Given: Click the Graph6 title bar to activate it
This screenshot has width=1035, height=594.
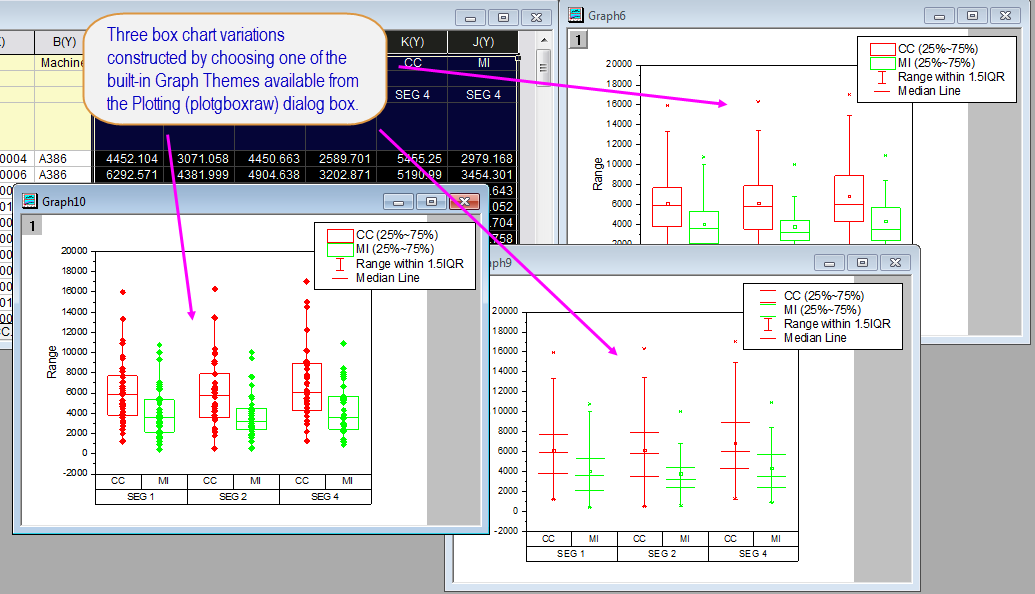Looking at the screenshot, I should coord(750,15).
